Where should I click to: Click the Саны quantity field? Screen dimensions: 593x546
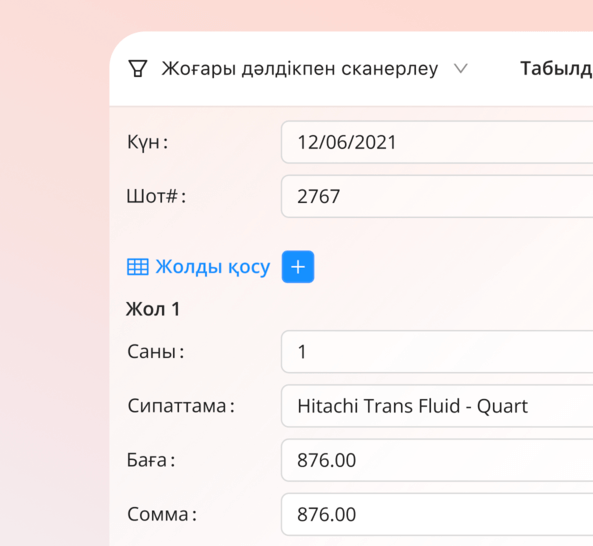437,352
